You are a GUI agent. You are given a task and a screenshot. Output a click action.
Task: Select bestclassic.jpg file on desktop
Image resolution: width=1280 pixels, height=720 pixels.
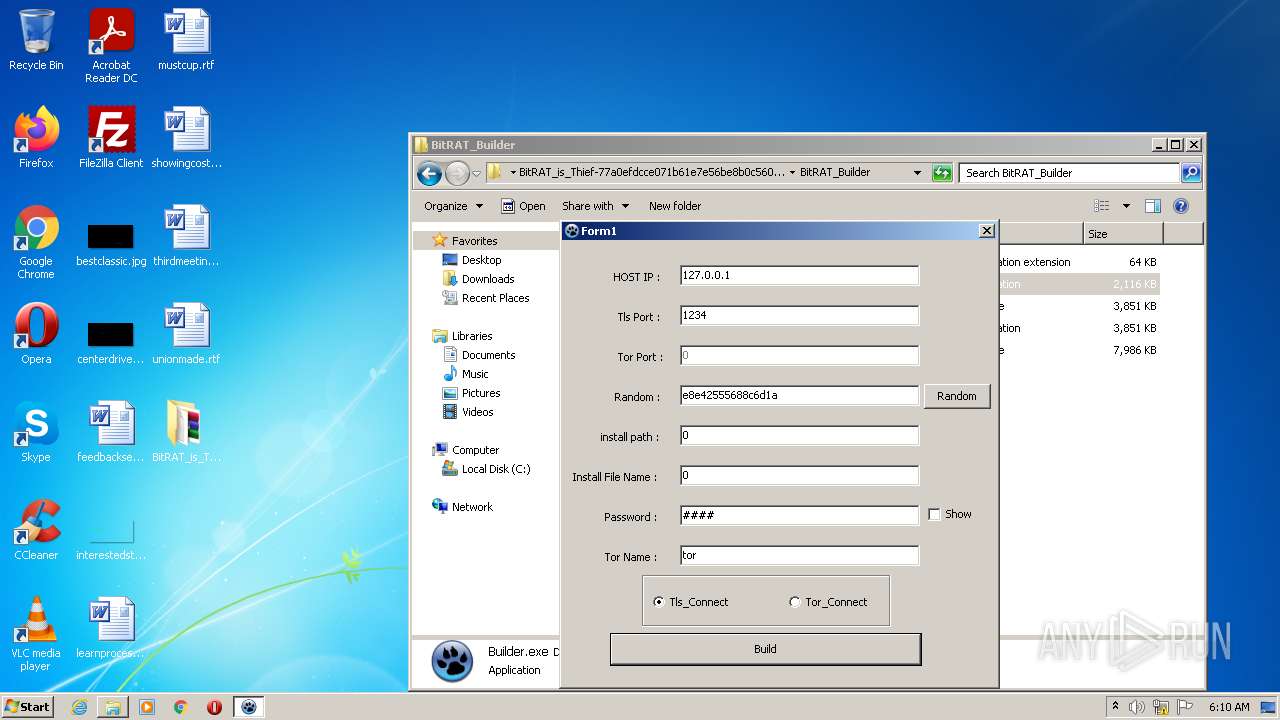tap(111, 243)
